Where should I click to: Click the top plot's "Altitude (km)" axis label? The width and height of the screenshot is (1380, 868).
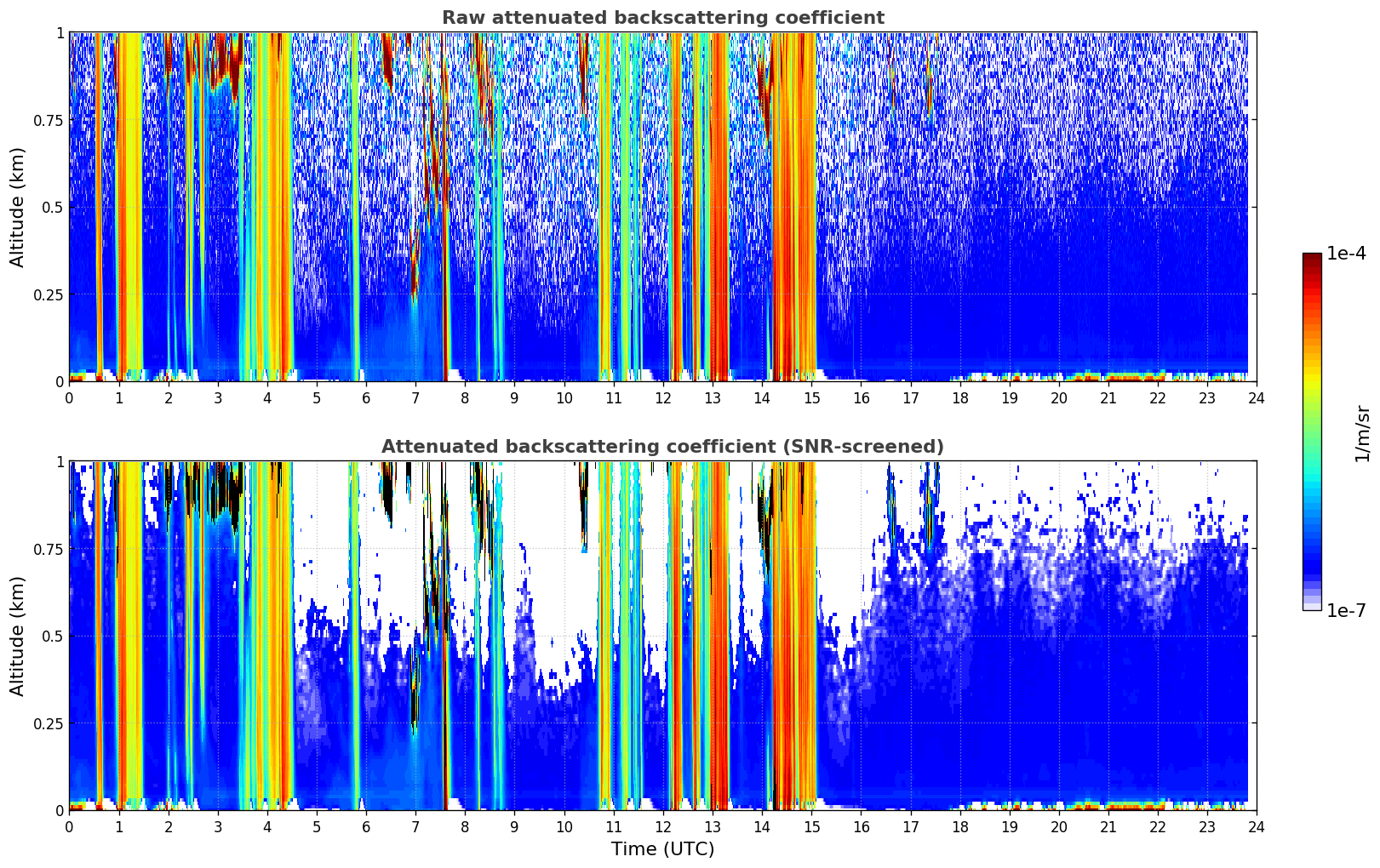[18, 207]
